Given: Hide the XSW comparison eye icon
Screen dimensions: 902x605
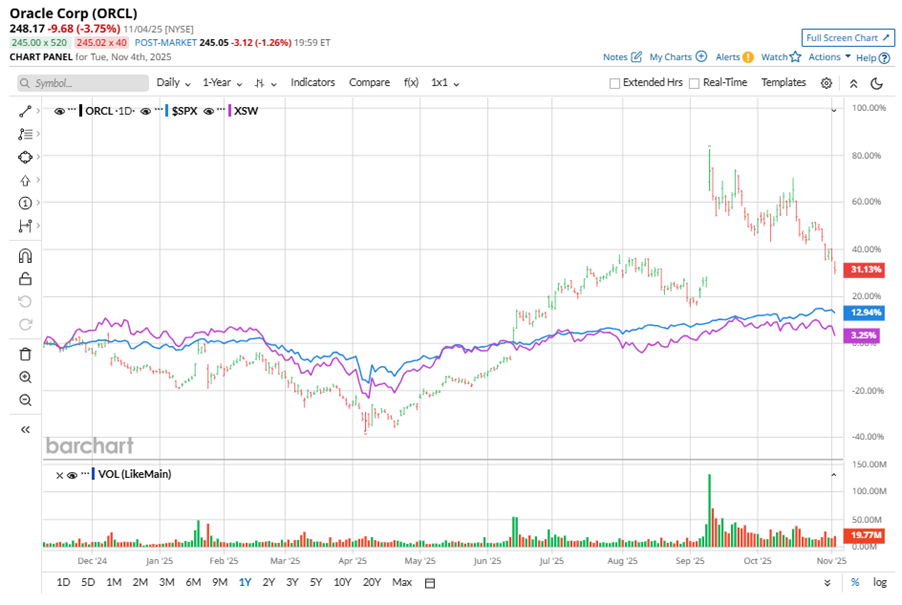Looking at the screenshot, I should click(x=209, y=111).
